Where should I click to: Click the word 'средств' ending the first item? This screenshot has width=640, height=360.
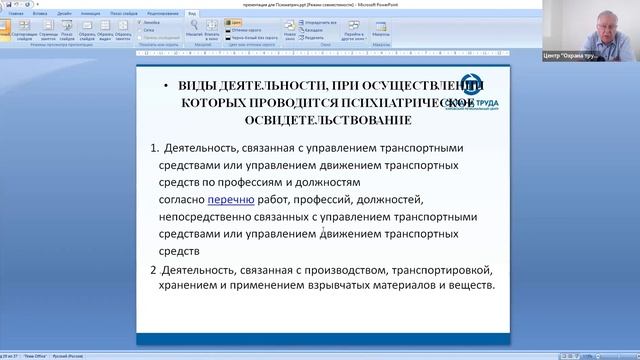coord(179,251)
